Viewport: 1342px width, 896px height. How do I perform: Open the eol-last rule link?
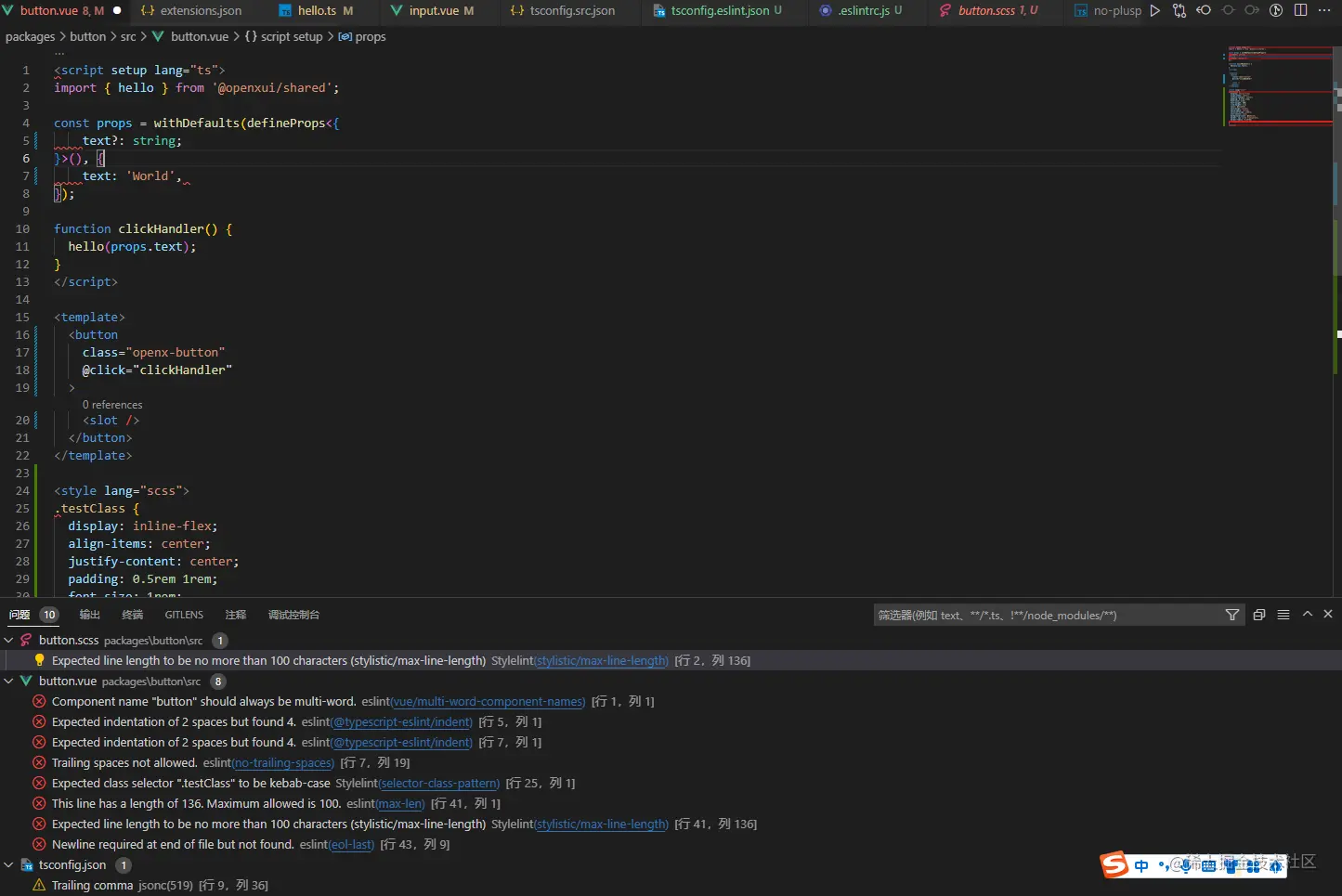pos(352,844)
